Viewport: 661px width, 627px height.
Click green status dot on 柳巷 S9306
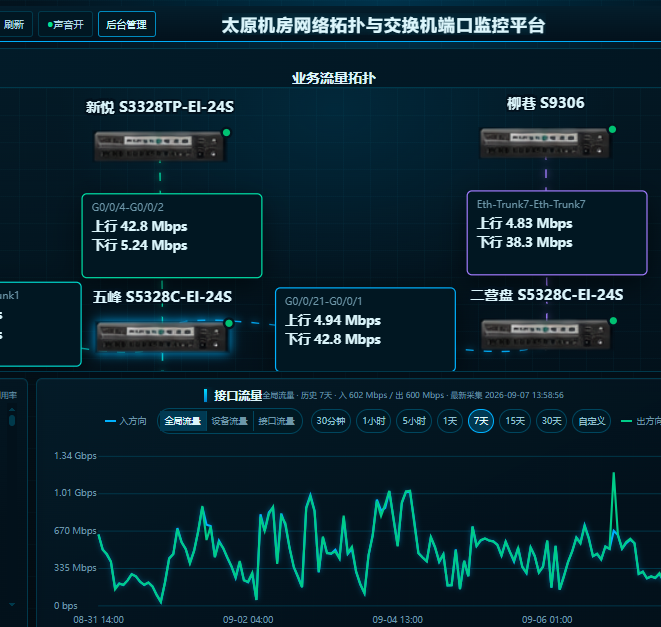pyautogui.click(x=613, y=129)
